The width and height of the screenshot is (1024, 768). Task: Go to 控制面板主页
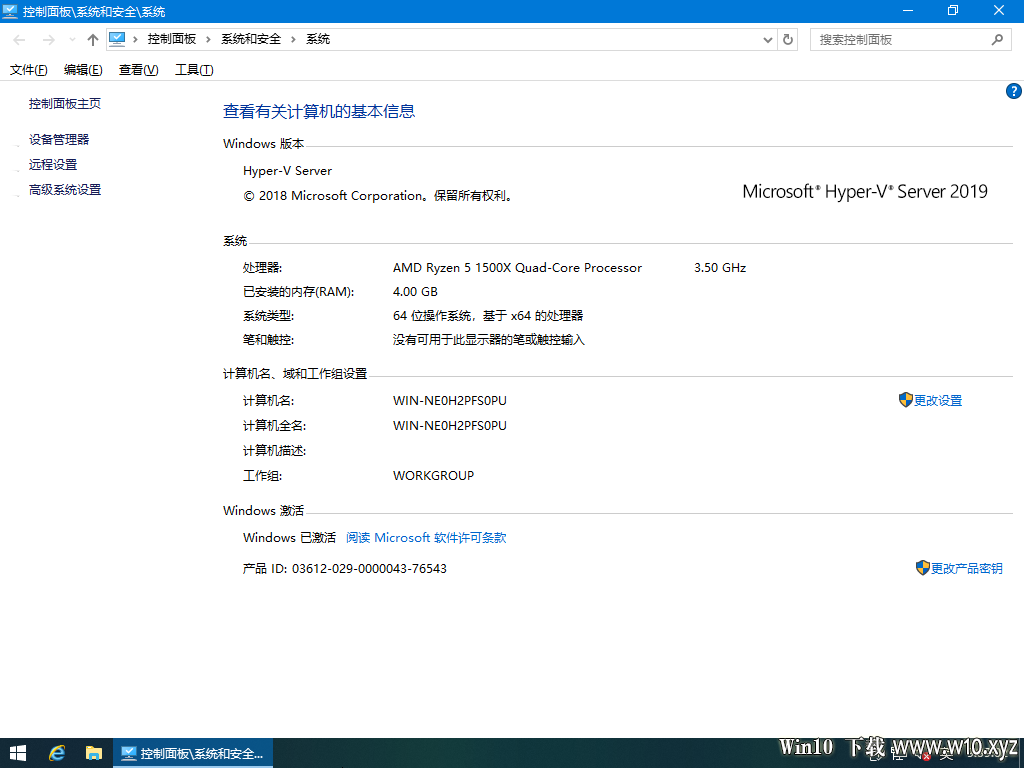click(x=65, y=104)
